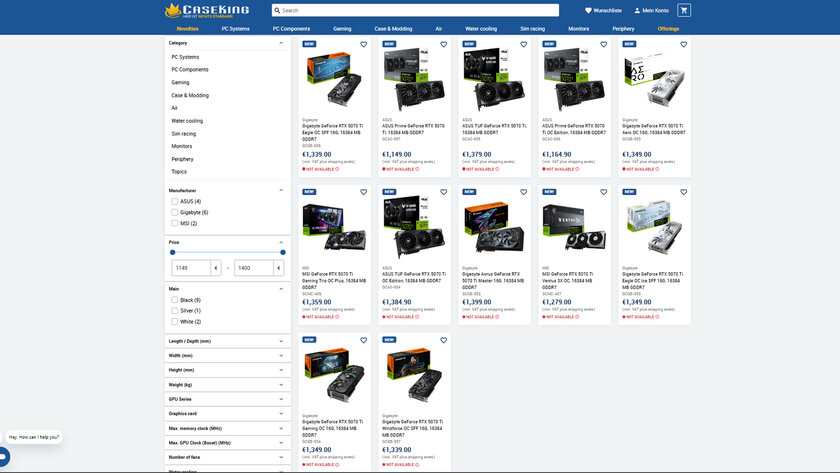Expand the Max. memory clock (MHz) filter

tap(227, 429)
